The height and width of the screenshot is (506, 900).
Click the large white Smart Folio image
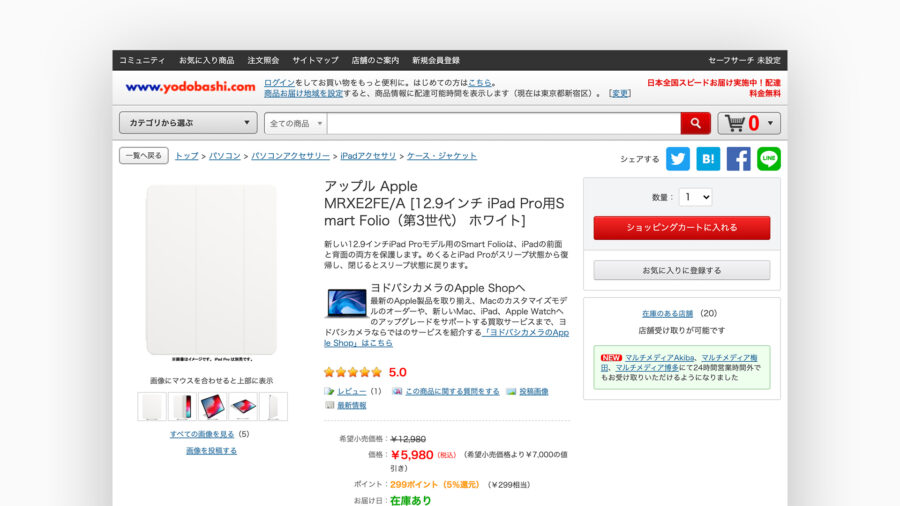[211, 270]
